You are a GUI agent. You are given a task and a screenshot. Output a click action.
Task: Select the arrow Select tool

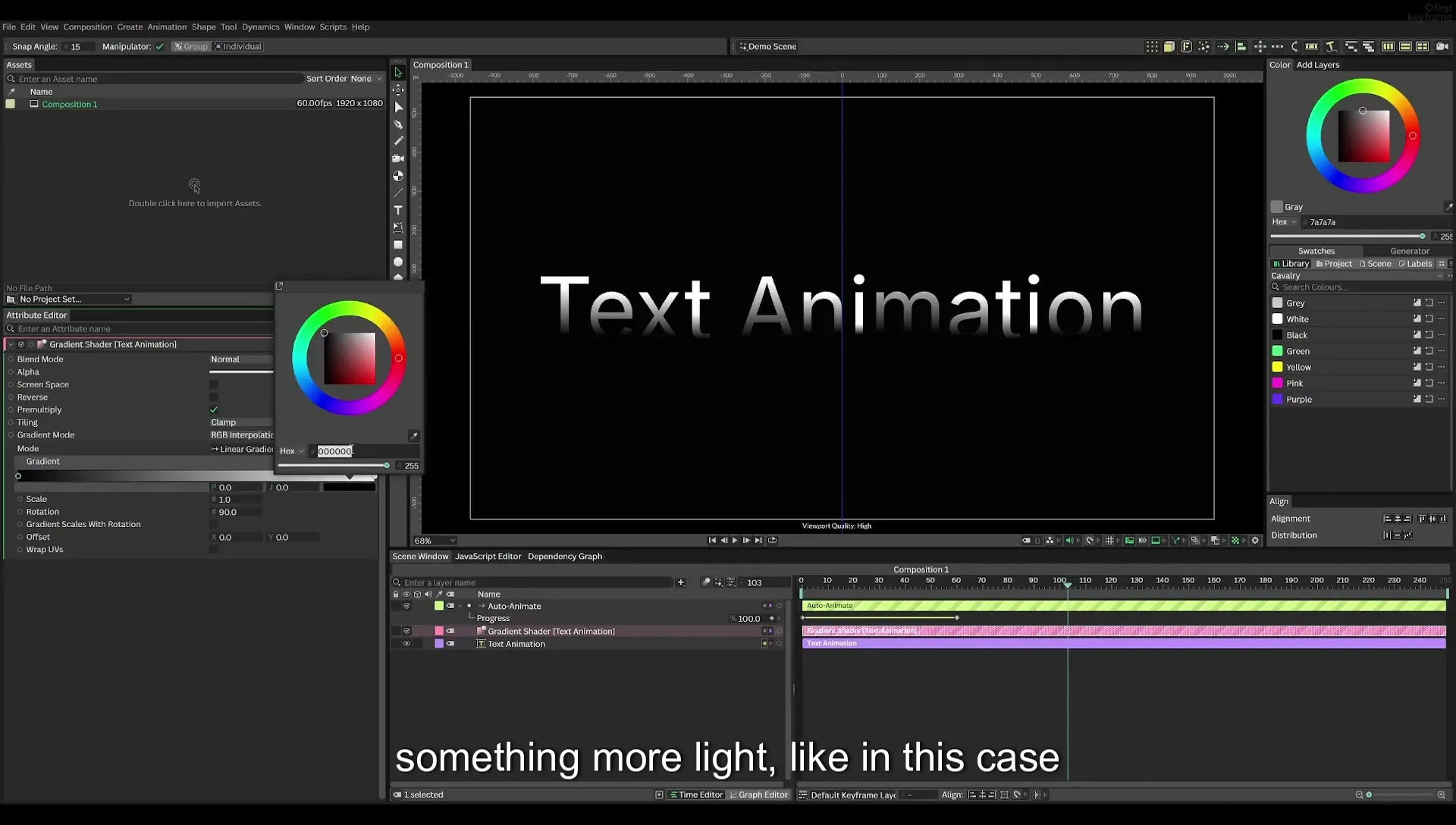tap(398, 73)
